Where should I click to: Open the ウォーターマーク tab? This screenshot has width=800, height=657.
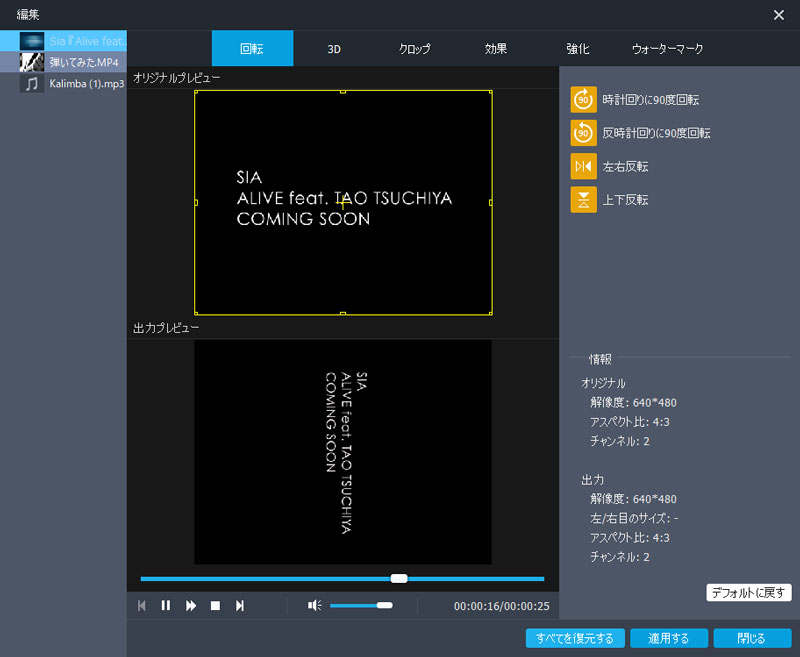click(x=667, y=48)
